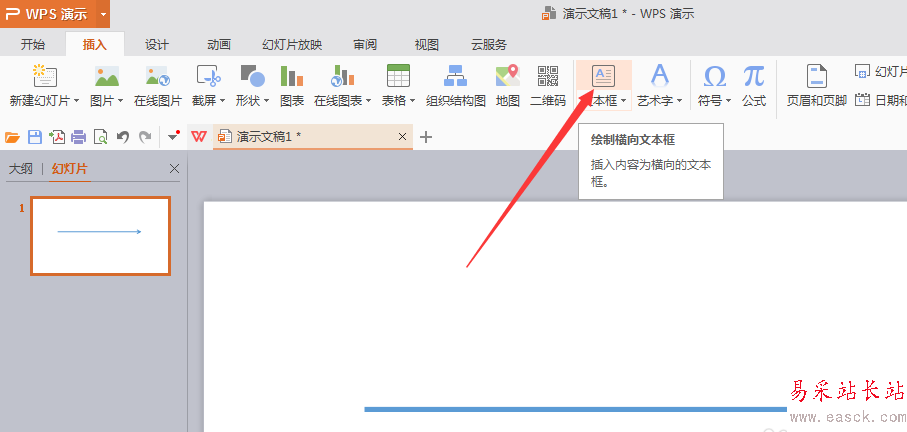The height and width of the screenshot is (432, 907).
Task: Click the New Slide (新建幻灯片) icon
Action: tap(45, 76)
